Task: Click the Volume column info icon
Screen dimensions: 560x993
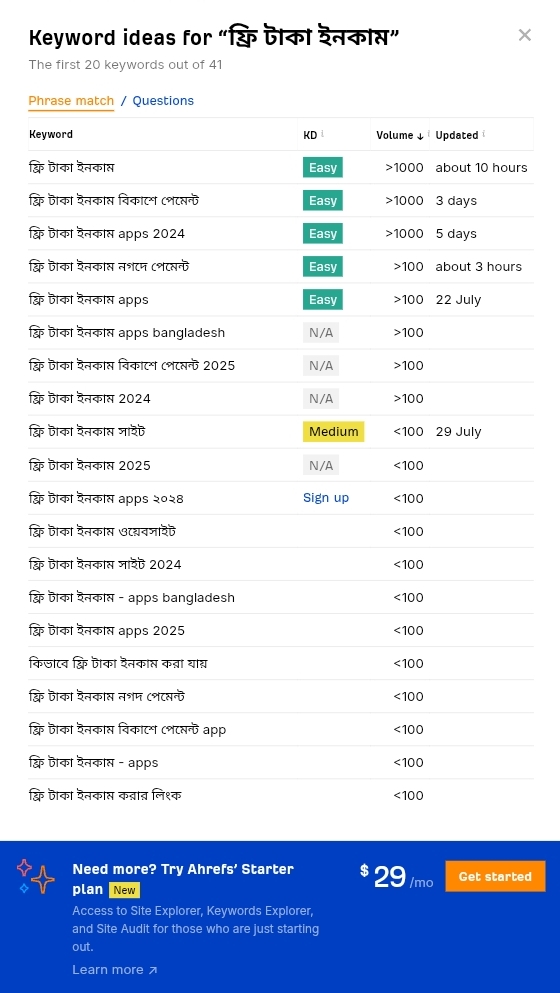Action: click(429, 134)
